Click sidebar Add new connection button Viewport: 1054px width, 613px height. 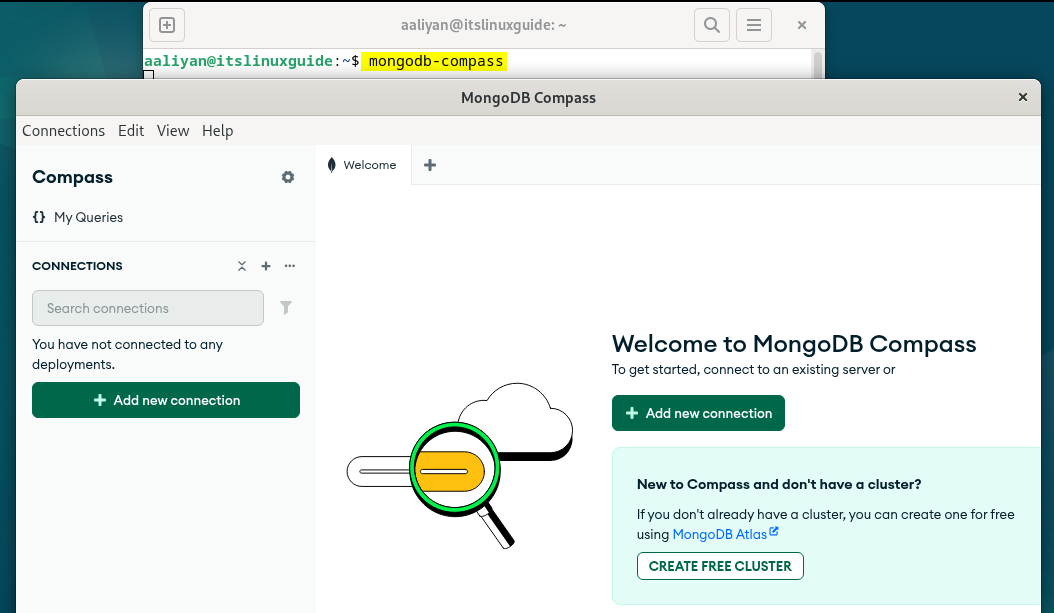point(166,400)
